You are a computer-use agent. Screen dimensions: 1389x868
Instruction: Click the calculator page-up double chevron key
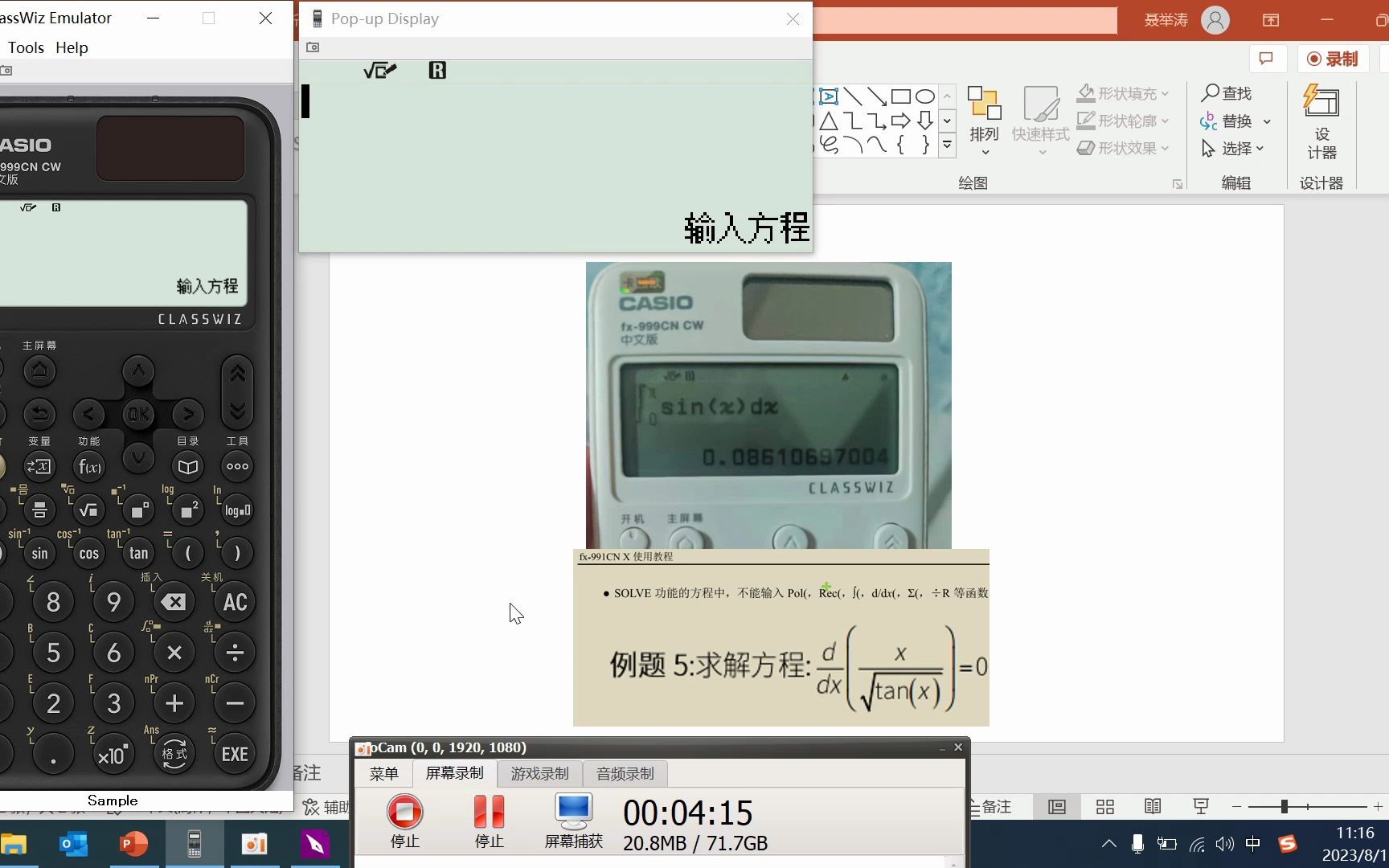[237, 374]
